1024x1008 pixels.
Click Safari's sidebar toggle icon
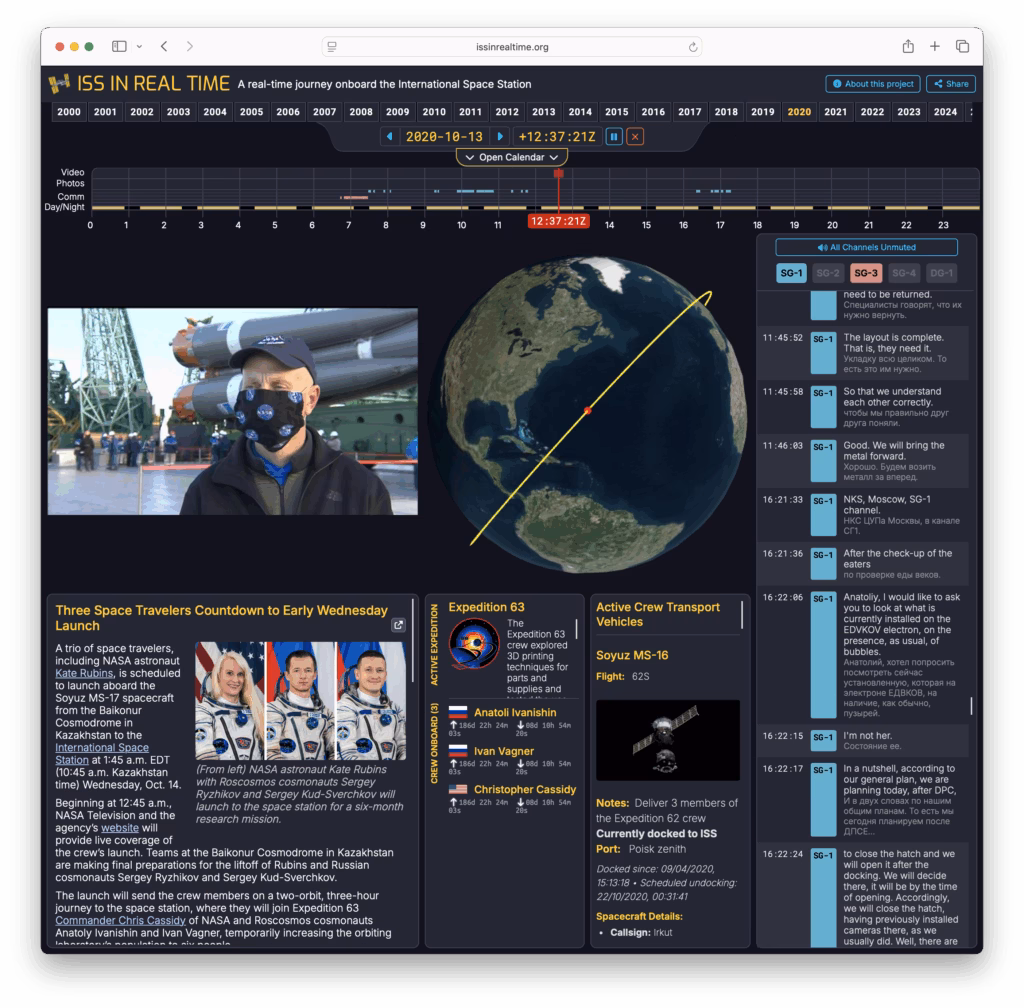click(x=119, y=47)
